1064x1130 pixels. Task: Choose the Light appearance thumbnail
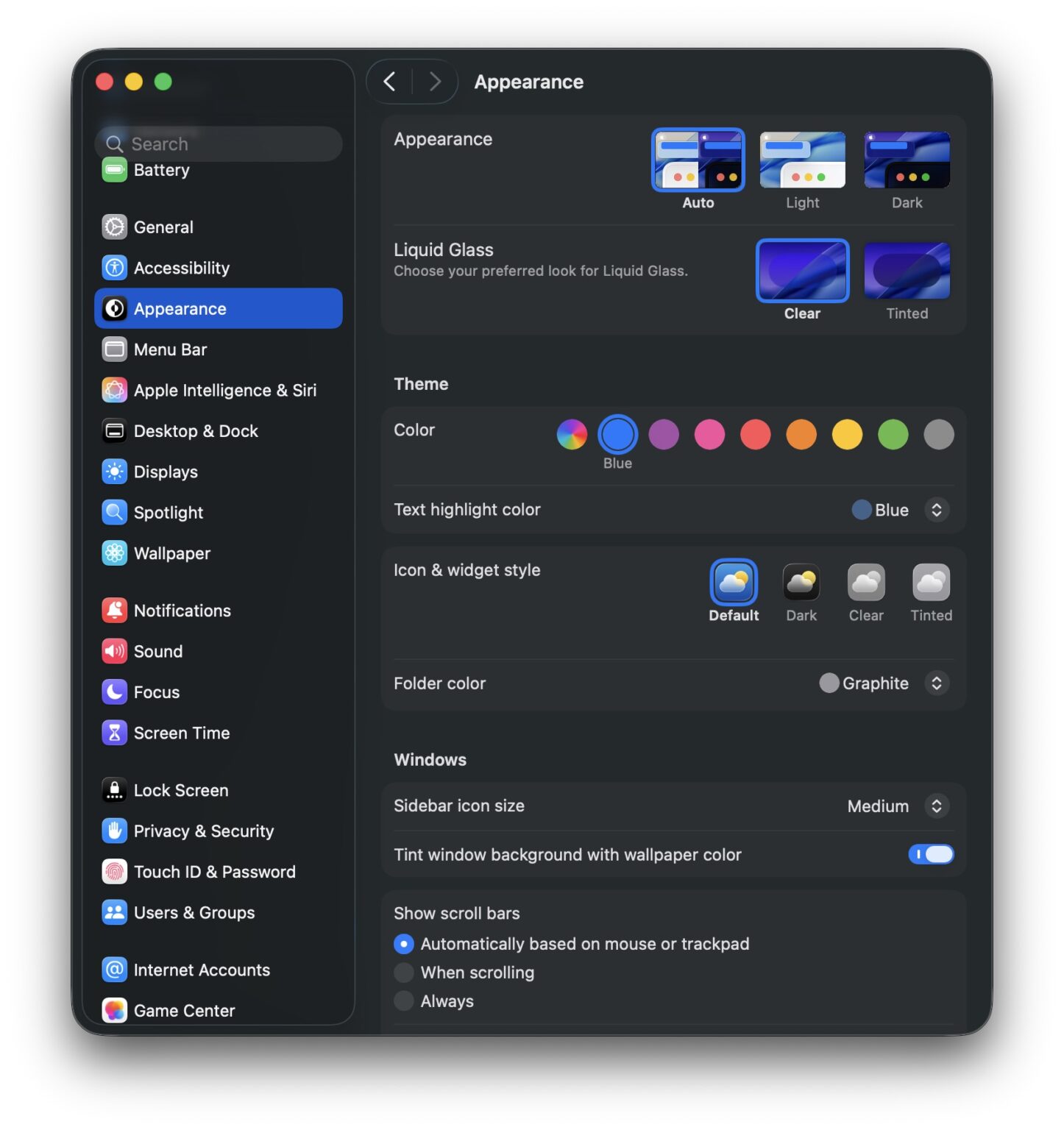(802, 160)
